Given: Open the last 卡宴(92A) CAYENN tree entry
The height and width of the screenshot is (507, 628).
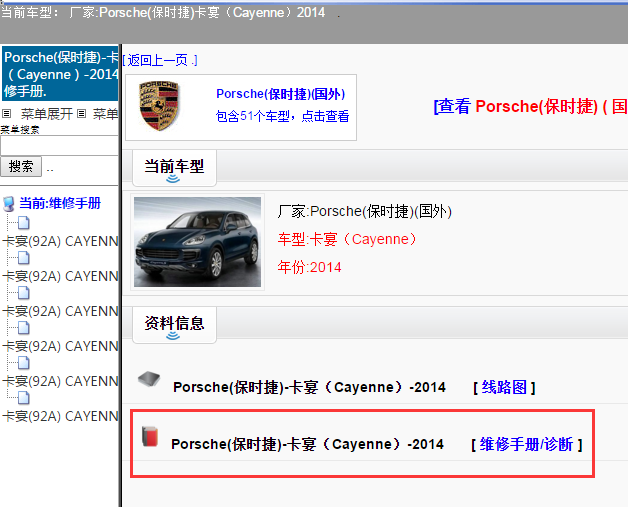Looking at the screenshot, I should click(60, 416).
